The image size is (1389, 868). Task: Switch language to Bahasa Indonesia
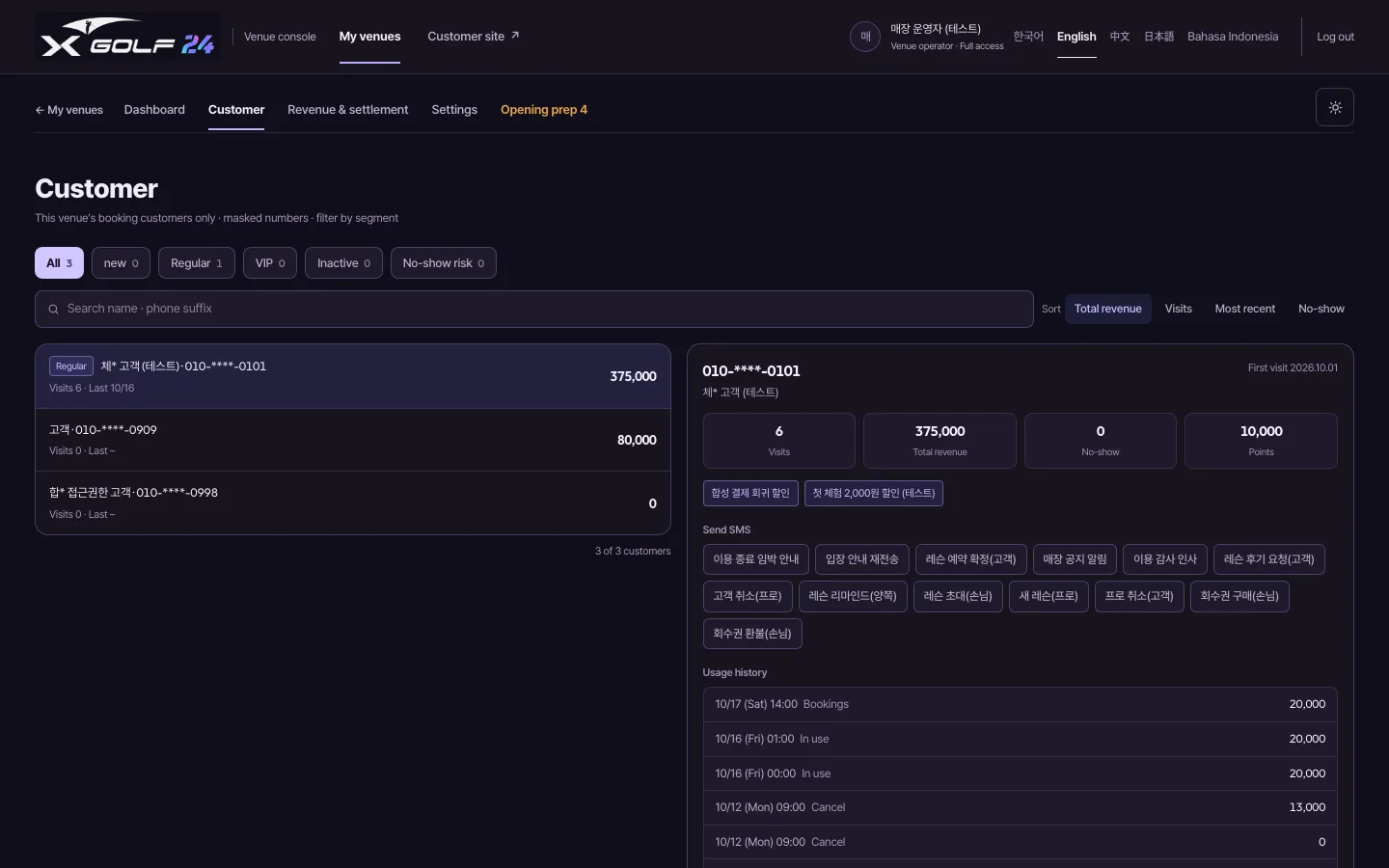point(1233,37)
